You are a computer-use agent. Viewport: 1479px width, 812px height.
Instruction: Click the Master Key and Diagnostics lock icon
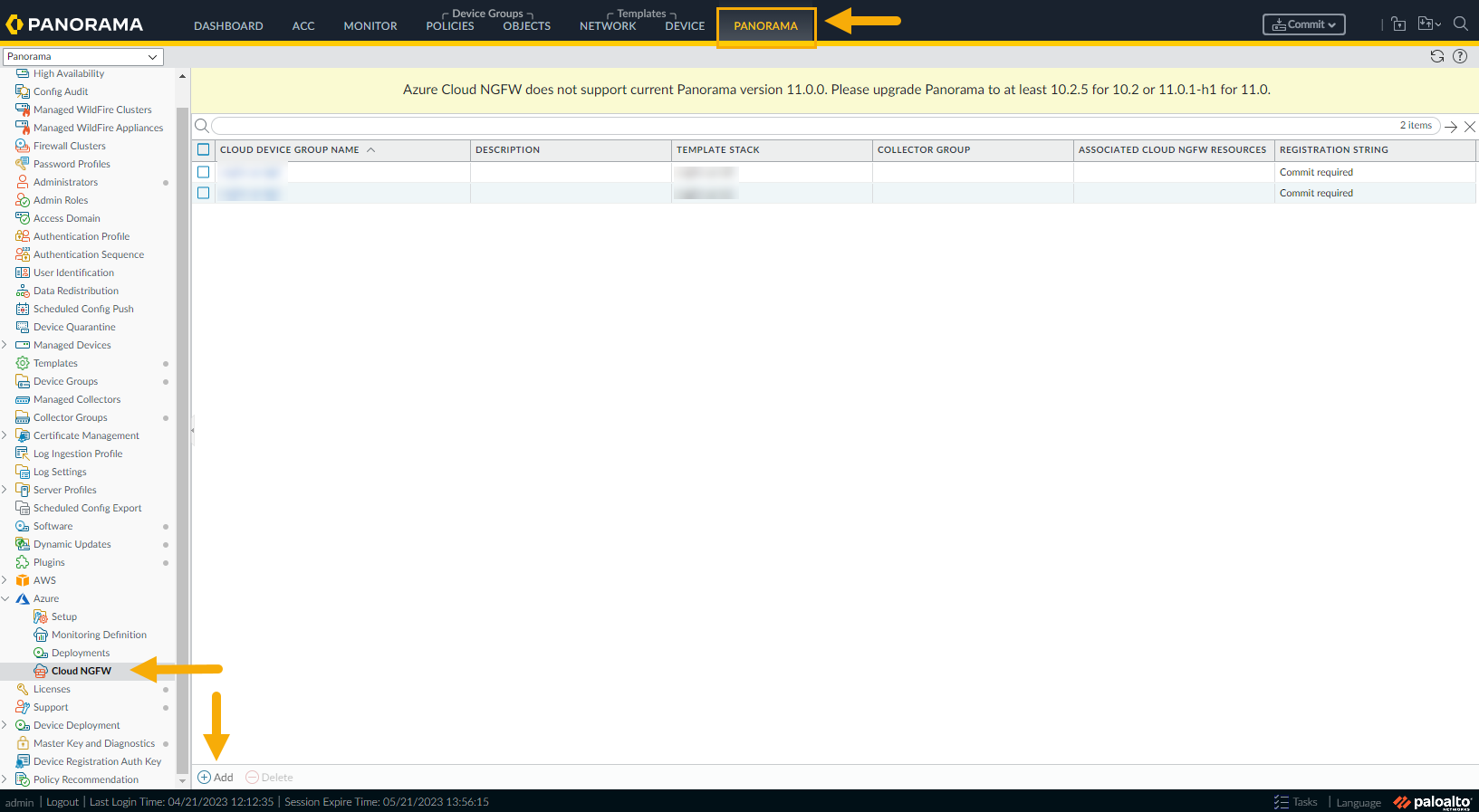click(x=23, y=743)
